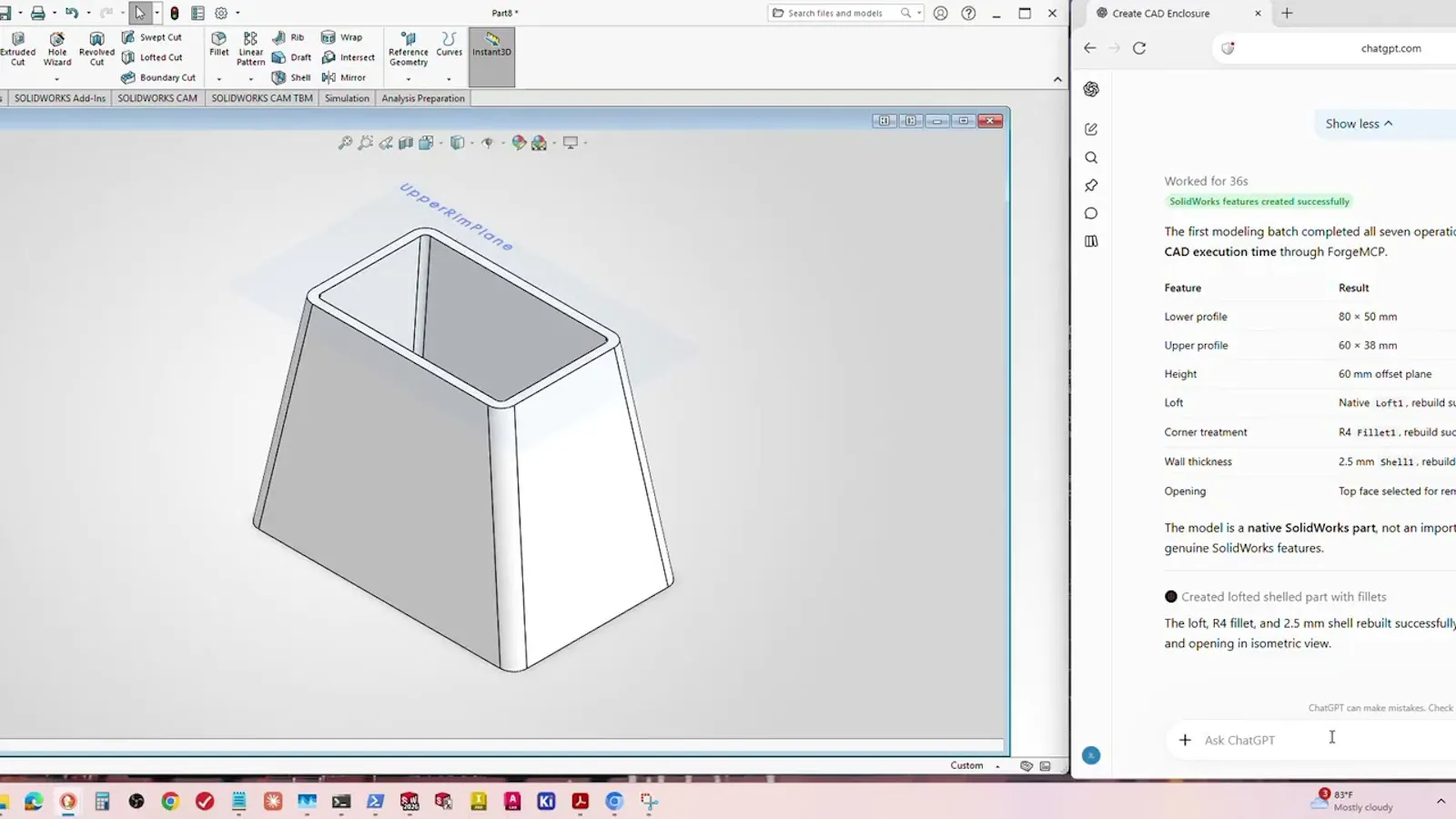Choose the Revolved Cut feature

coord(96,49)
